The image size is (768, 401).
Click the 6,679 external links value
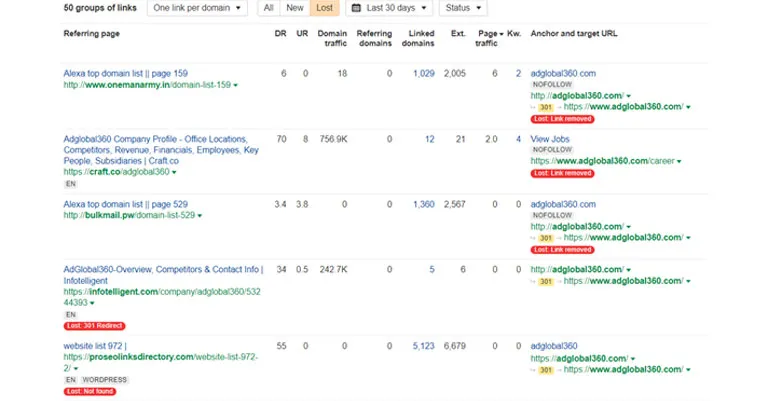(x=455, y=346)
